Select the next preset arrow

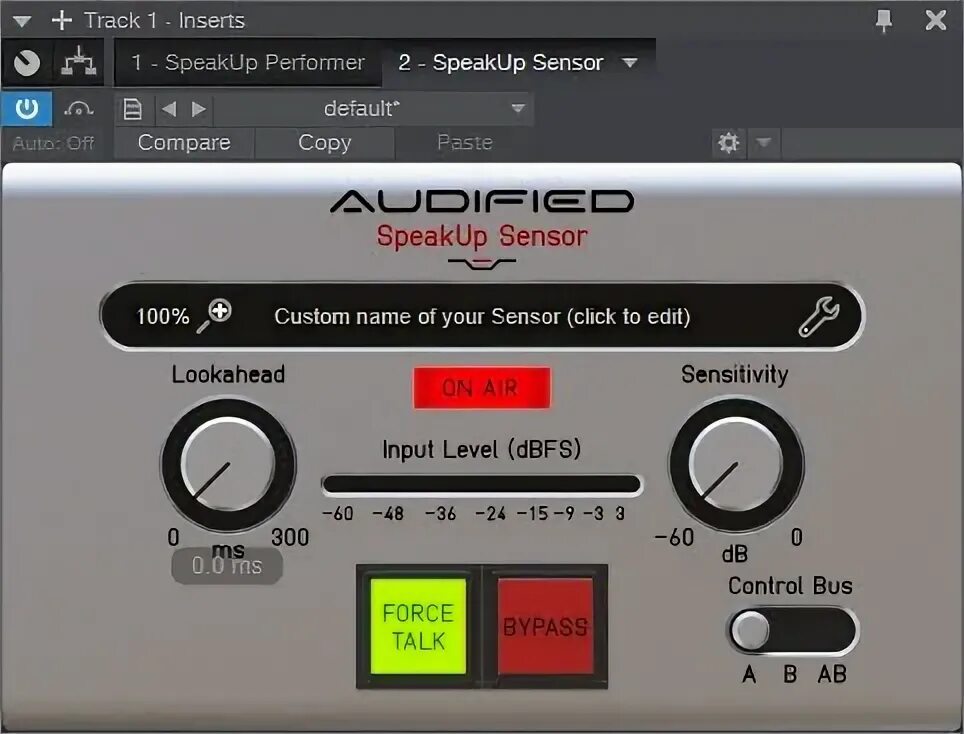(x=198, y=109)
